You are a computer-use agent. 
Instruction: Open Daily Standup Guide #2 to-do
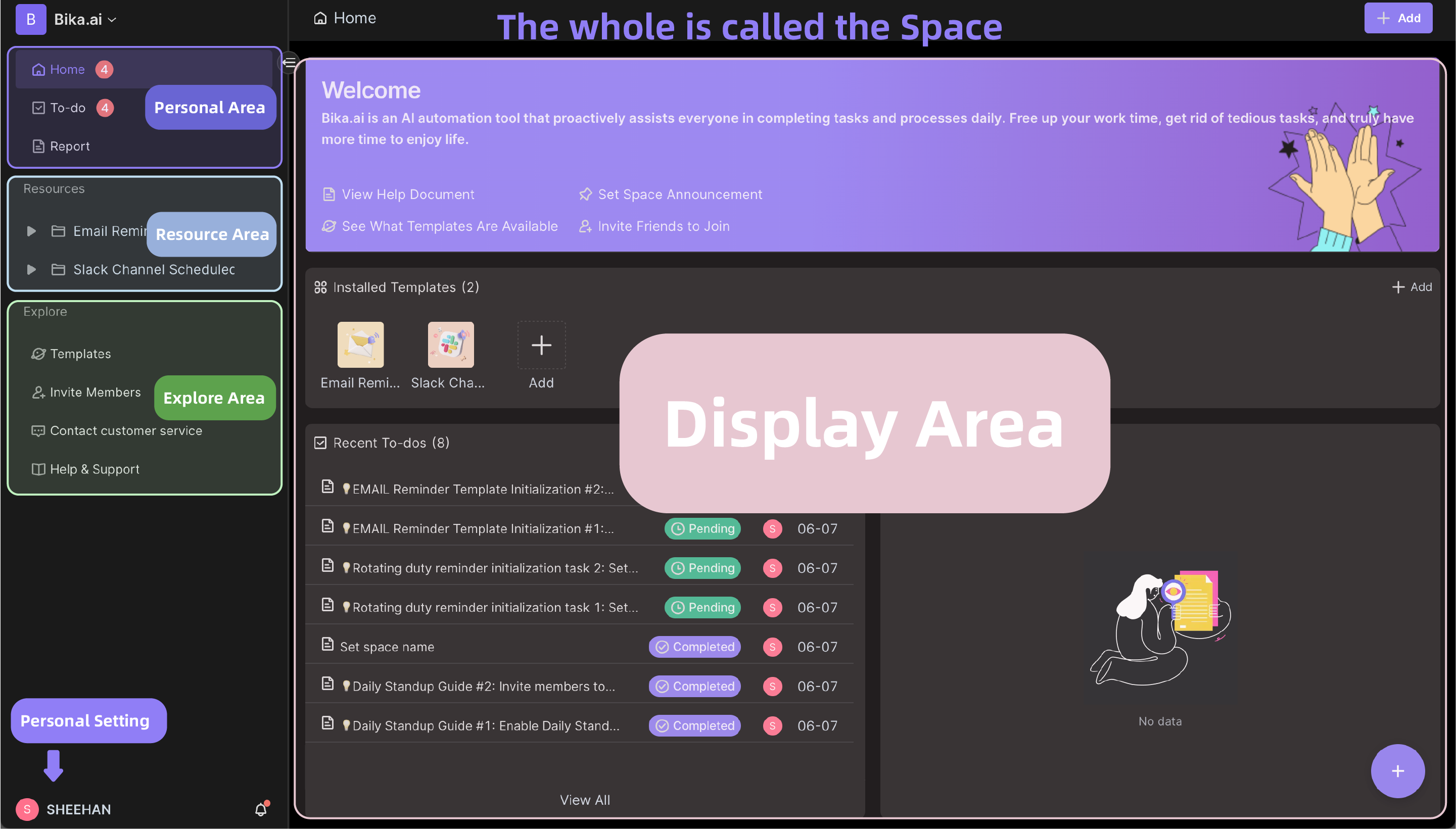click(484, 686)
